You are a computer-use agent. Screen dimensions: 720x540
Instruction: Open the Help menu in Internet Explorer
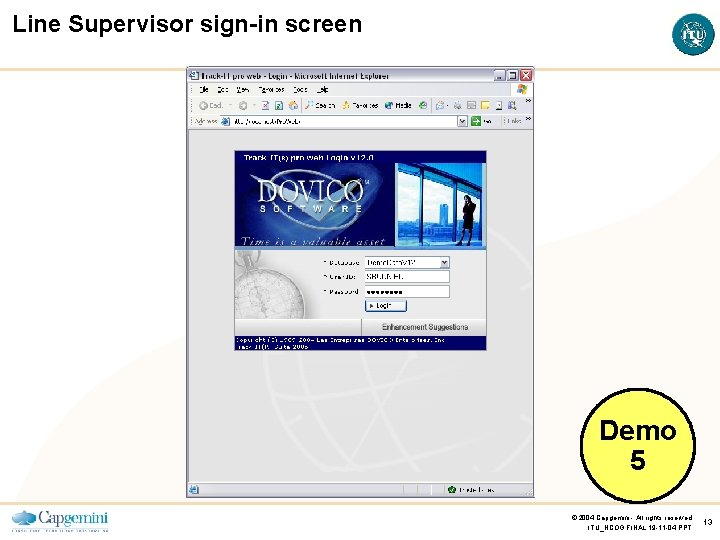pyautogui.click(x=322, y=90)
